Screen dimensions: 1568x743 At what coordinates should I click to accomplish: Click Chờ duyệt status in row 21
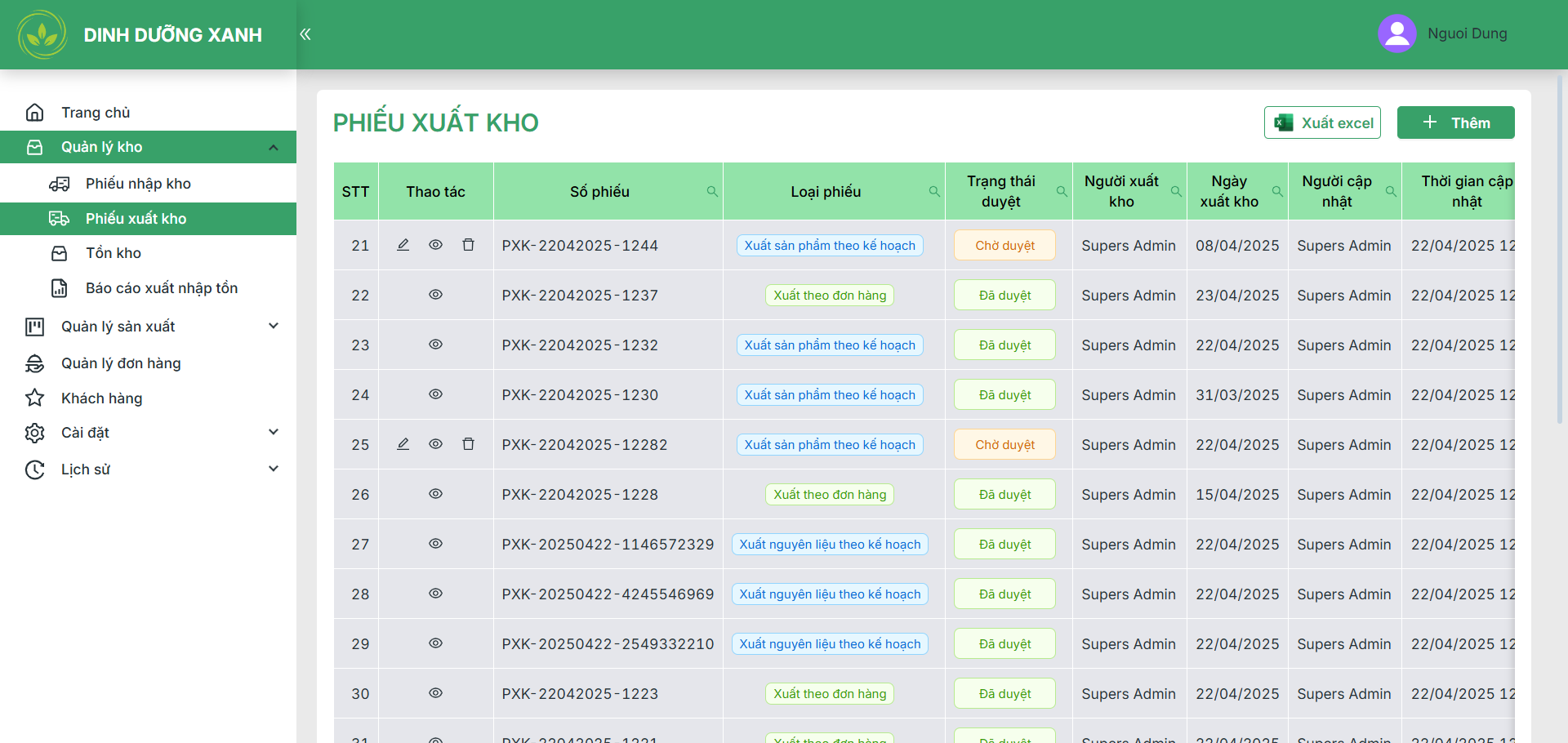pos(1004,246)
